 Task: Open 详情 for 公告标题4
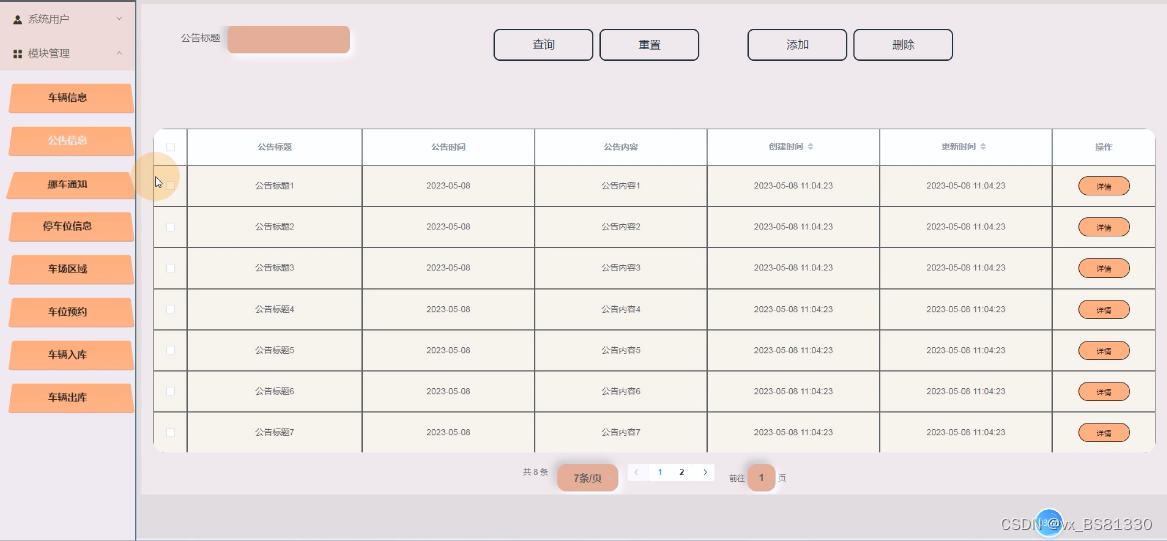[x=1104, y=310]
